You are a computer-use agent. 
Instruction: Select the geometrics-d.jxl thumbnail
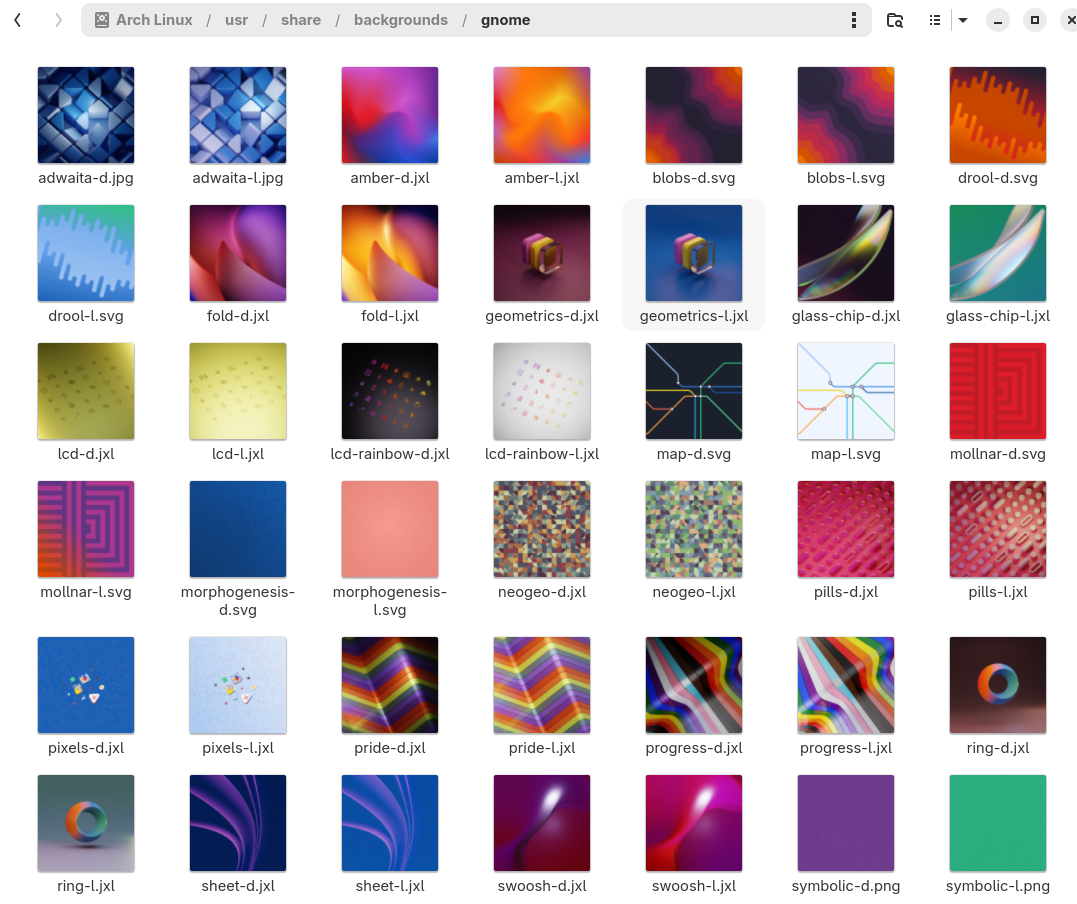[542, 253]
